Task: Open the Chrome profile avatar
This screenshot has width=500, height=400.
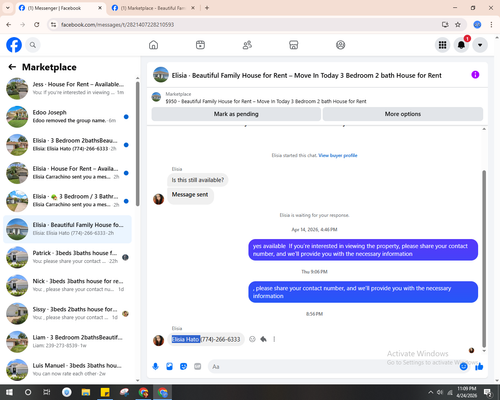Action: (477, 24)
